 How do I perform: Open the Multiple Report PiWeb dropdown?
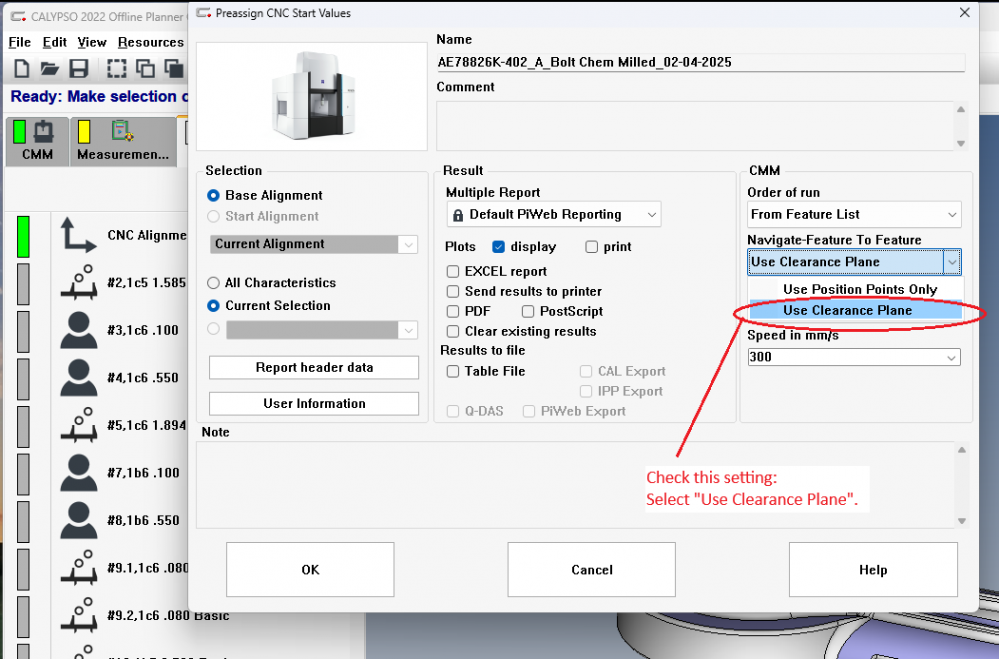[553, 214]
